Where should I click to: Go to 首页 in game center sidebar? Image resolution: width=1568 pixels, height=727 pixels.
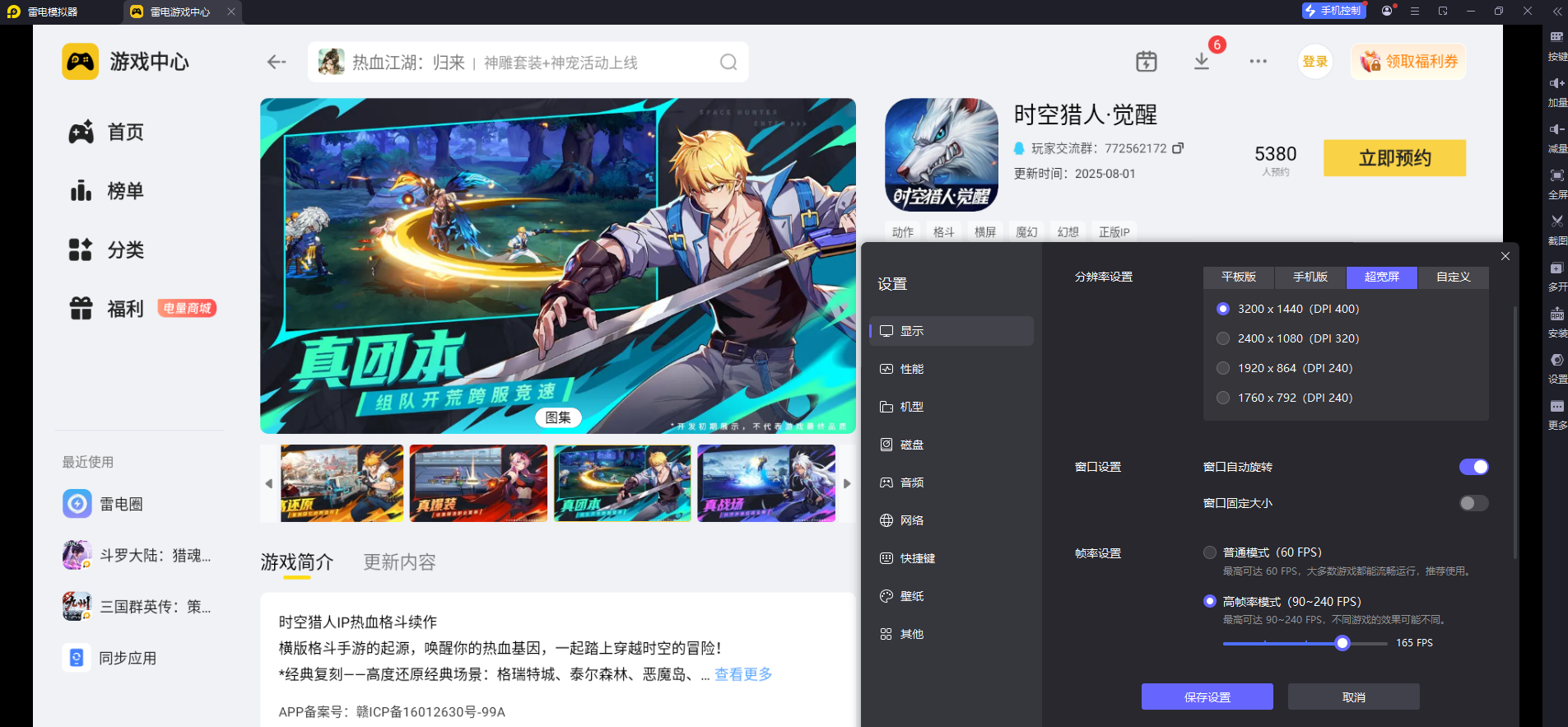106,132
